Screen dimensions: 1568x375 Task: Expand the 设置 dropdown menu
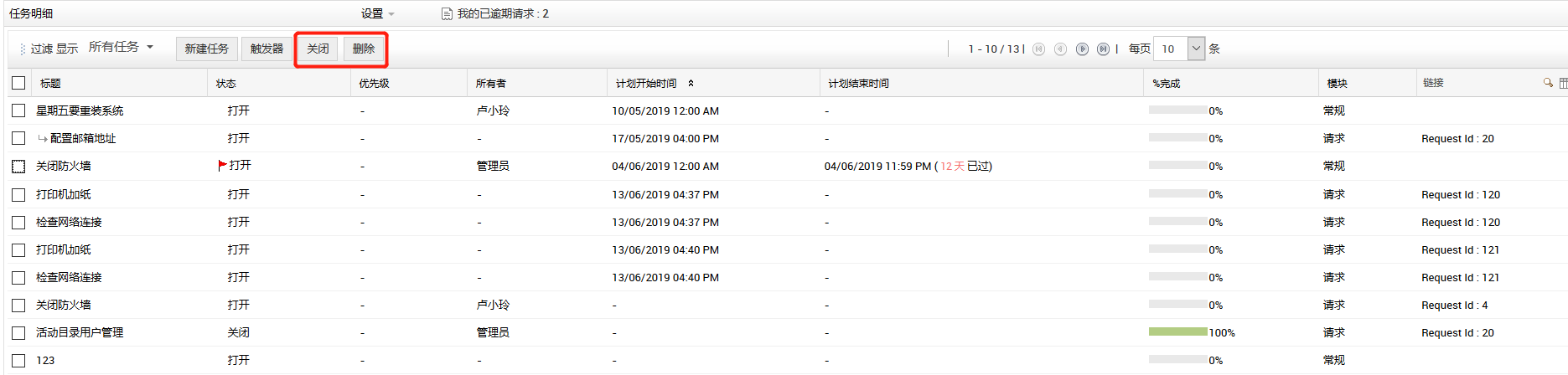(377, 14)
